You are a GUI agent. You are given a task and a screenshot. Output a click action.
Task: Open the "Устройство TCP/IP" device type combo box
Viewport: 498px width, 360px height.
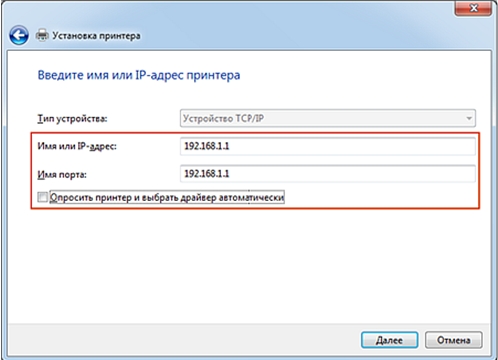coord(328,118)
